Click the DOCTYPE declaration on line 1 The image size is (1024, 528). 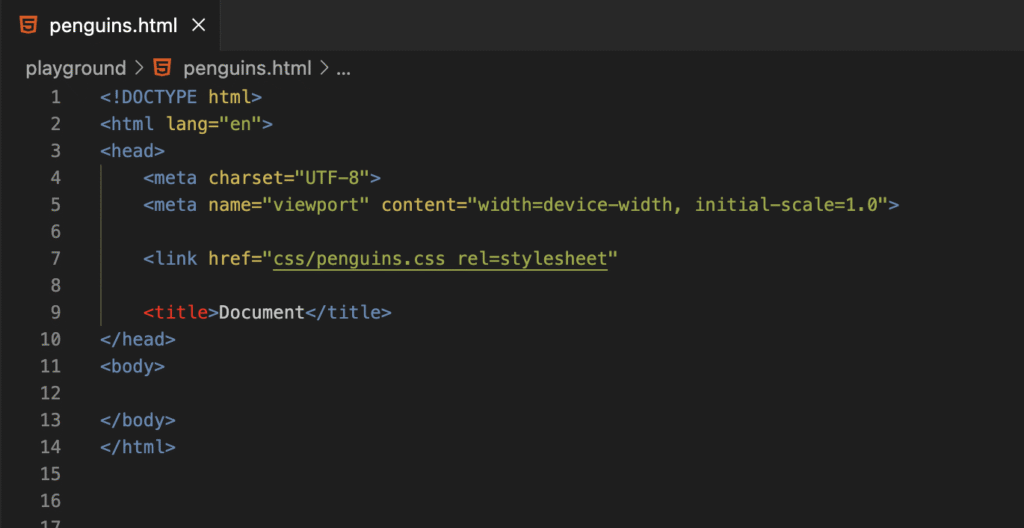180,97
